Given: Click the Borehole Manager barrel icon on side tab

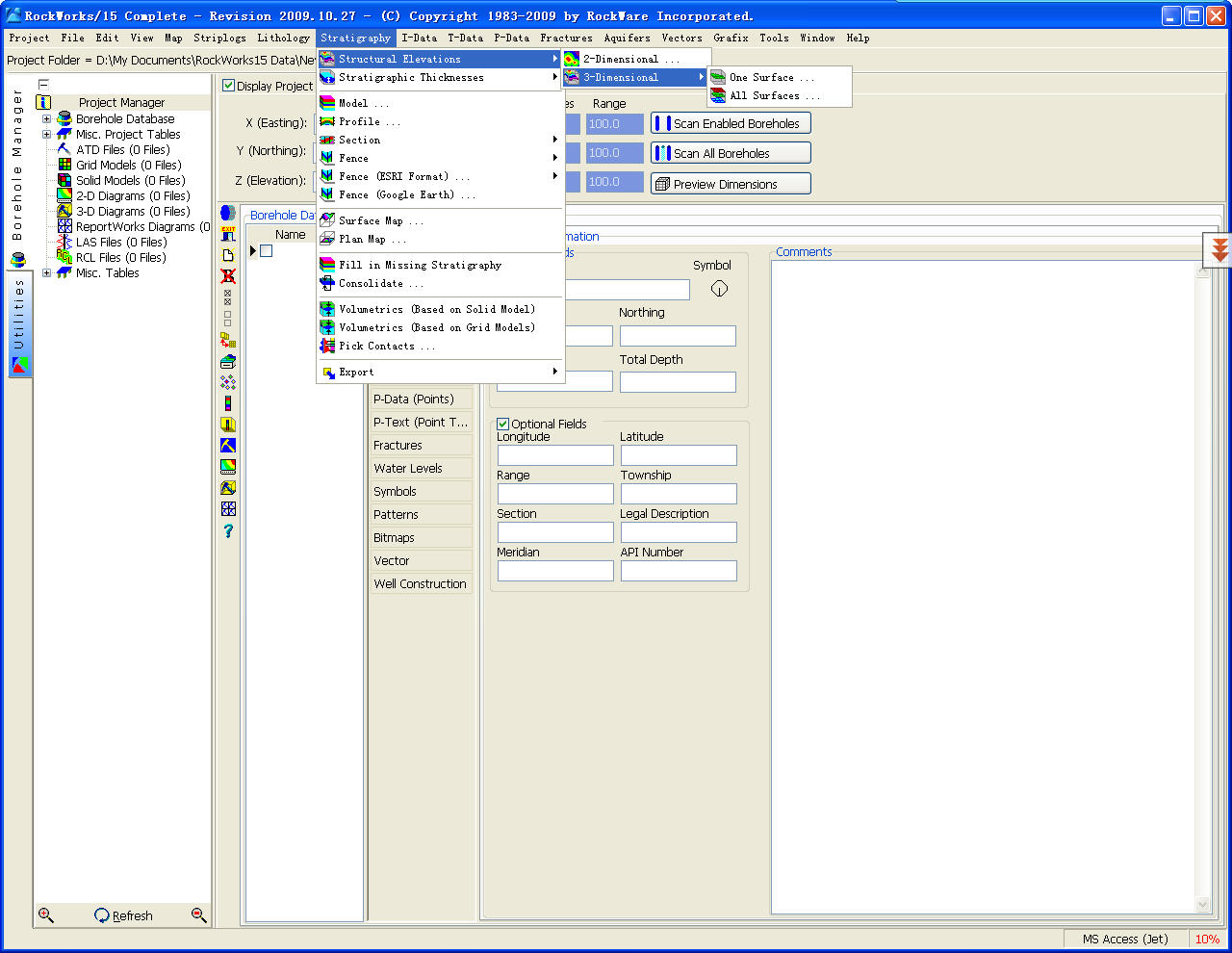Looking at the screenshot, I should 17,260.
